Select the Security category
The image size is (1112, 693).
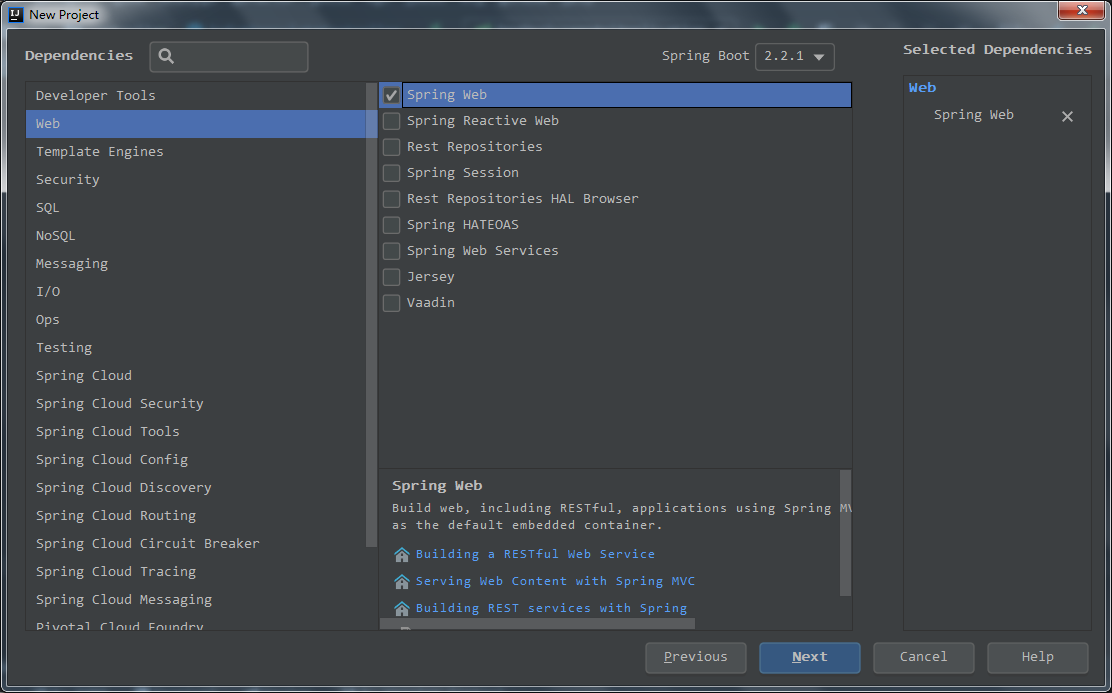pos(68,180)
